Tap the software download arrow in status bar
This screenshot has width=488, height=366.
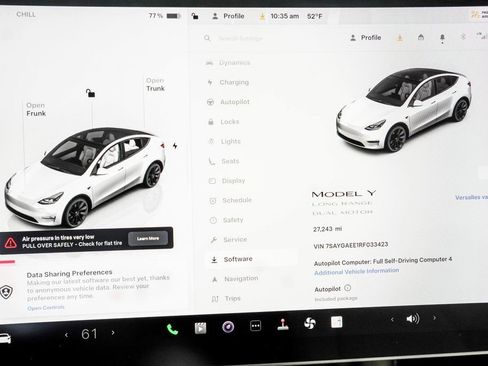coord(262,16)
